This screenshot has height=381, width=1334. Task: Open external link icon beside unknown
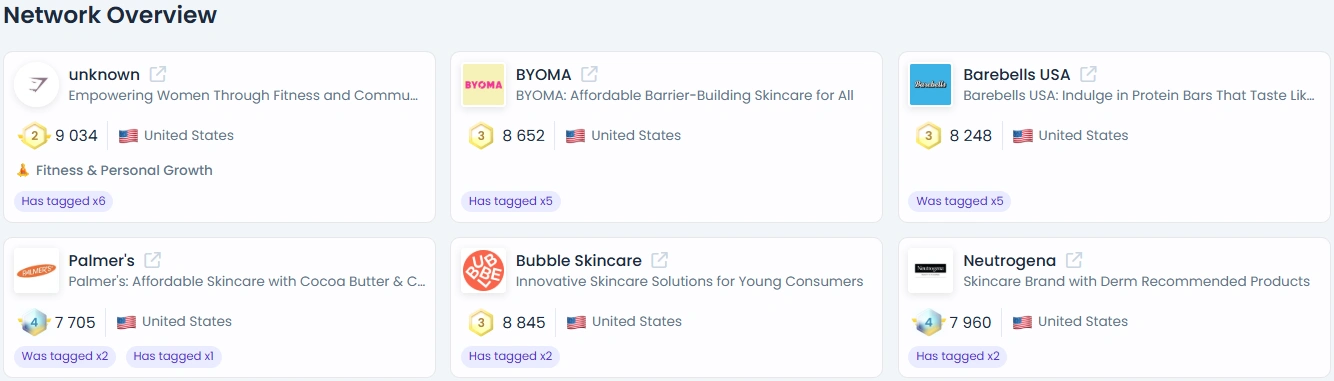tap(158, 74)
